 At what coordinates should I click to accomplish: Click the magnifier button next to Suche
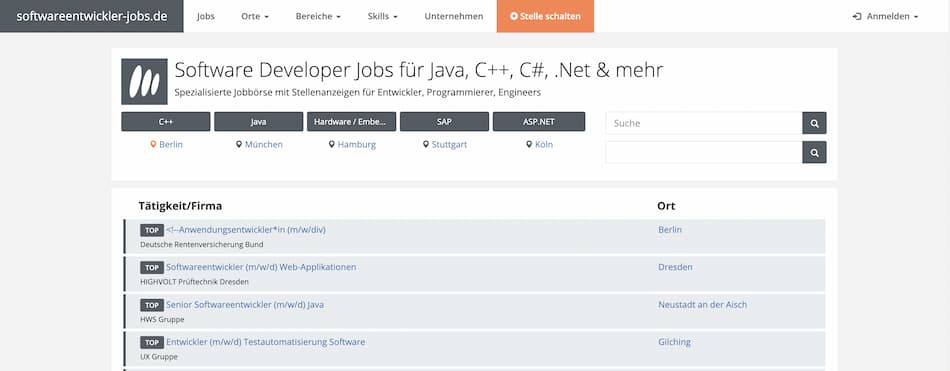[814, 123]
